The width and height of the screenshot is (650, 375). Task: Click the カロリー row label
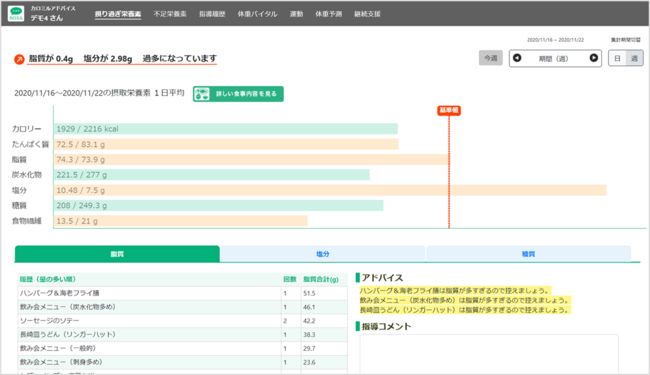[x=27, y=129]
